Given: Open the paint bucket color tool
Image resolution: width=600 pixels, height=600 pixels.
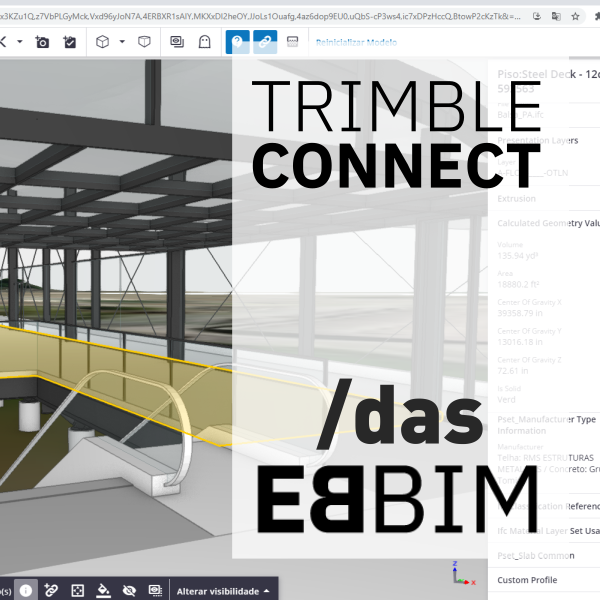Looking at the screenshot, I should (103, 590).
